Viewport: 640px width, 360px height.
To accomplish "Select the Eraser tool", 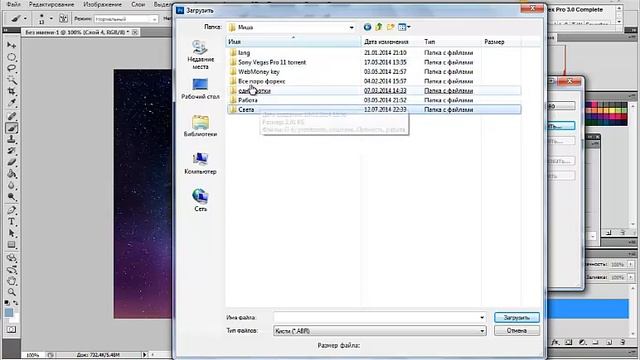I will tap(11, 163).
